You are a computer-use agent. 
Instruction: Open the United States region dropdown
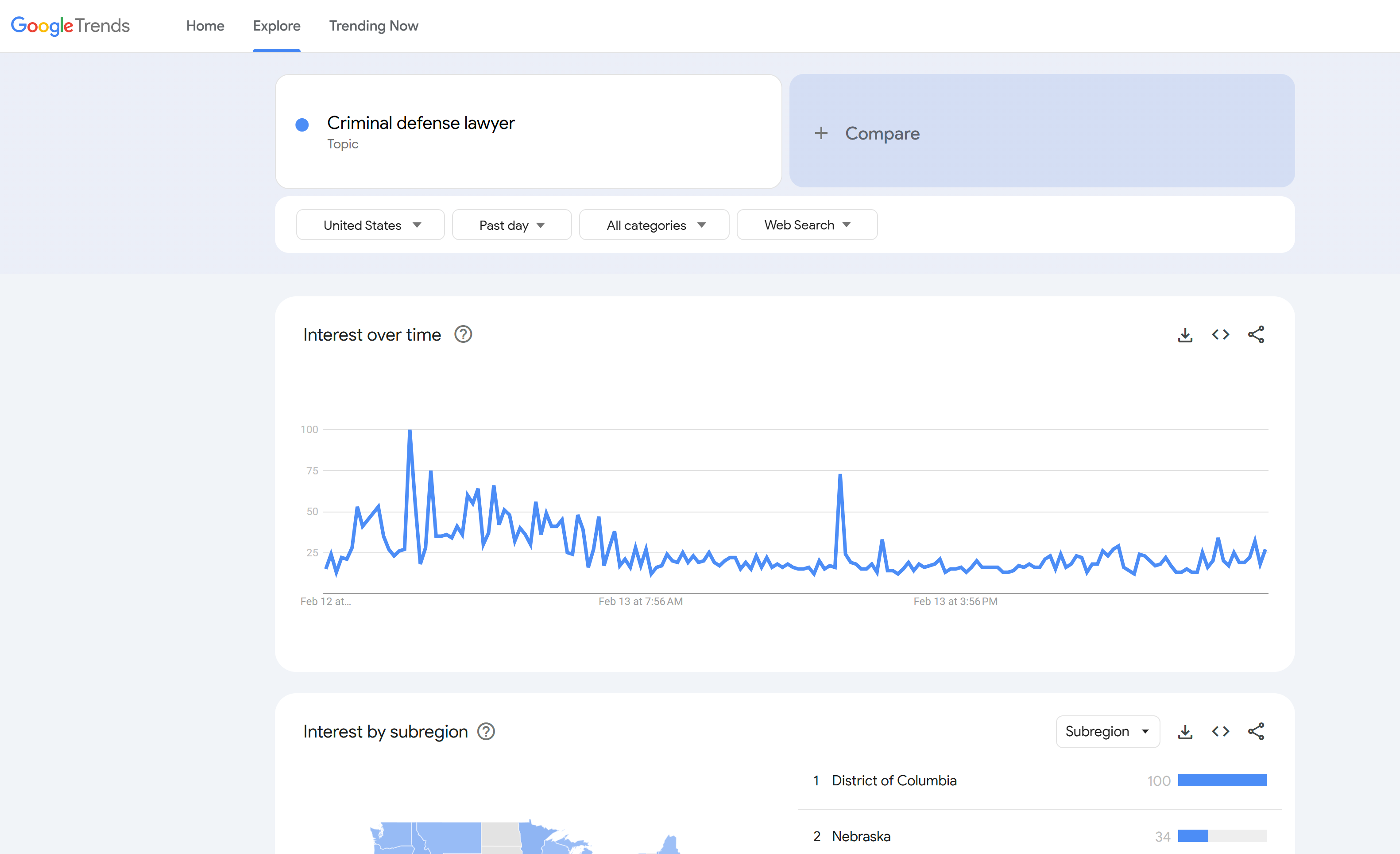pos(371,225)
